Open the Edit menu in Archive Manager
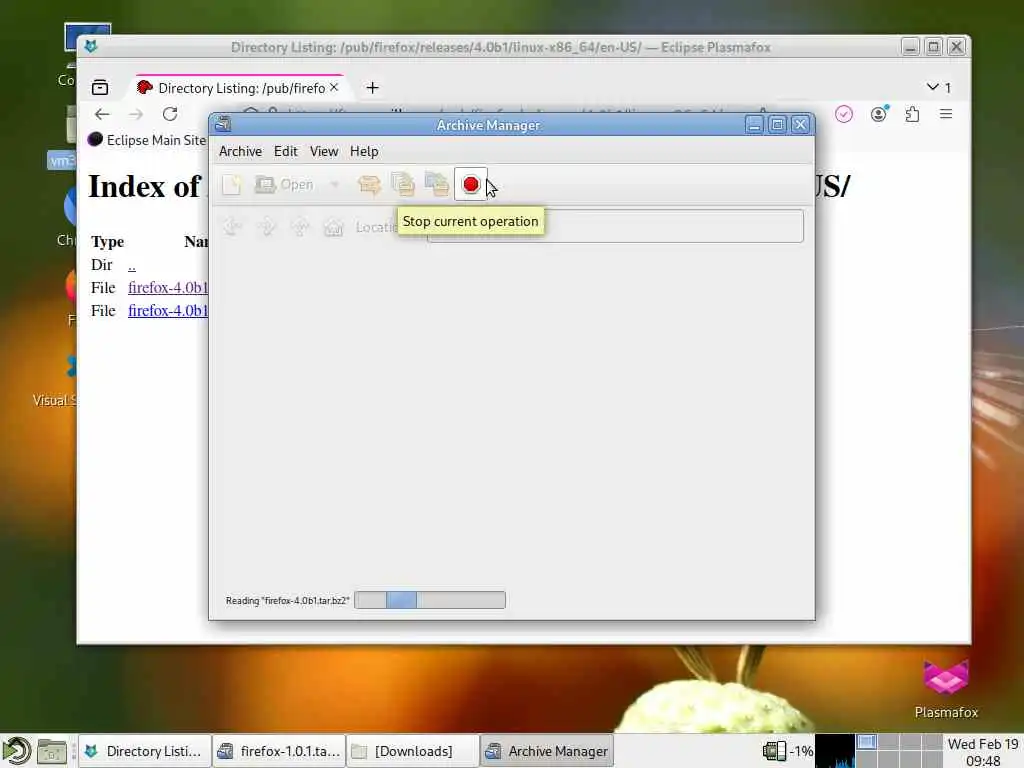Viewport: 1024px width, 768px height. (285, 151)
